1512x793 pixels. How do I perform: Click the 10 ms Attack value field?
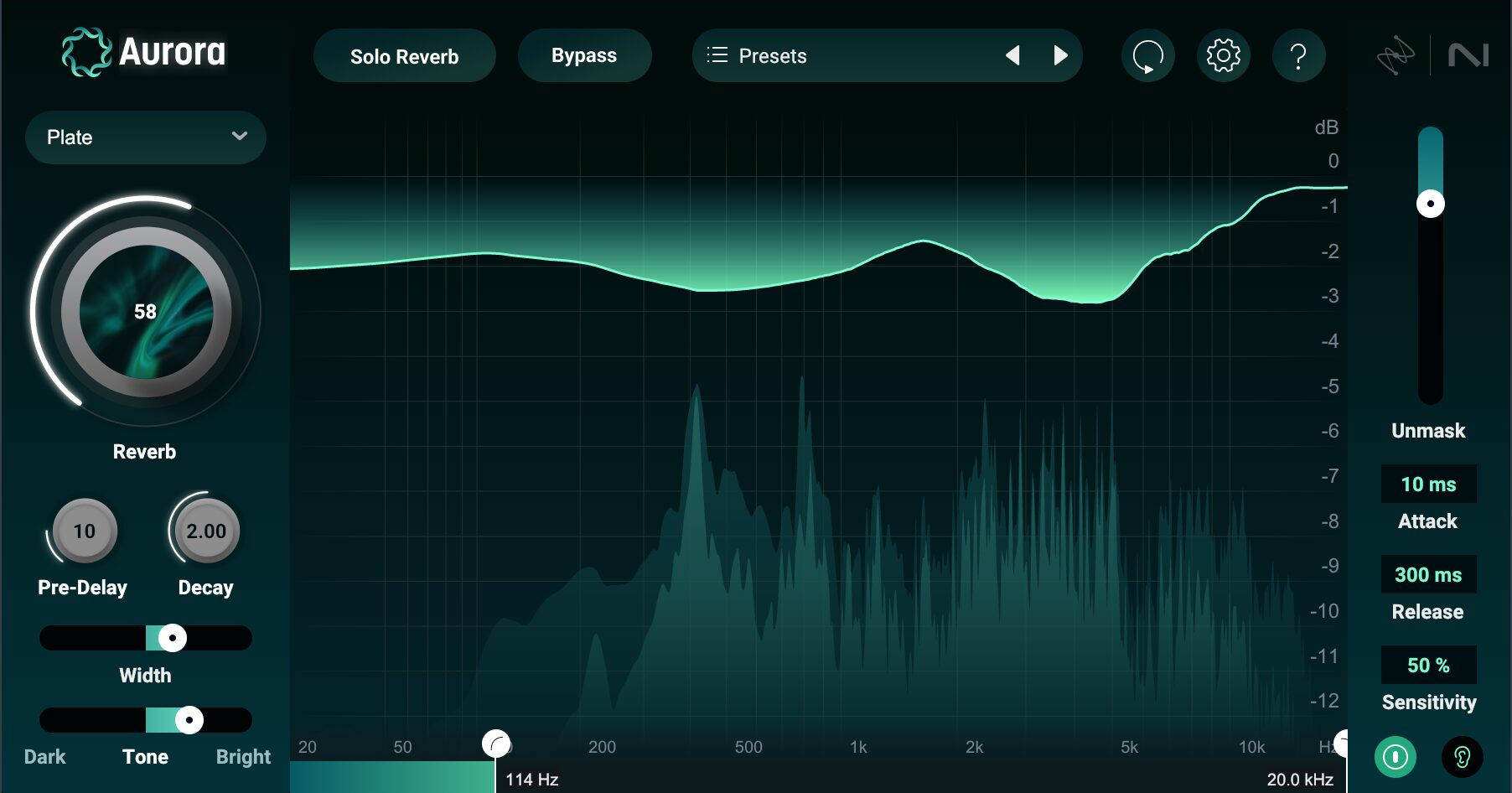[x=1428, y=484]
